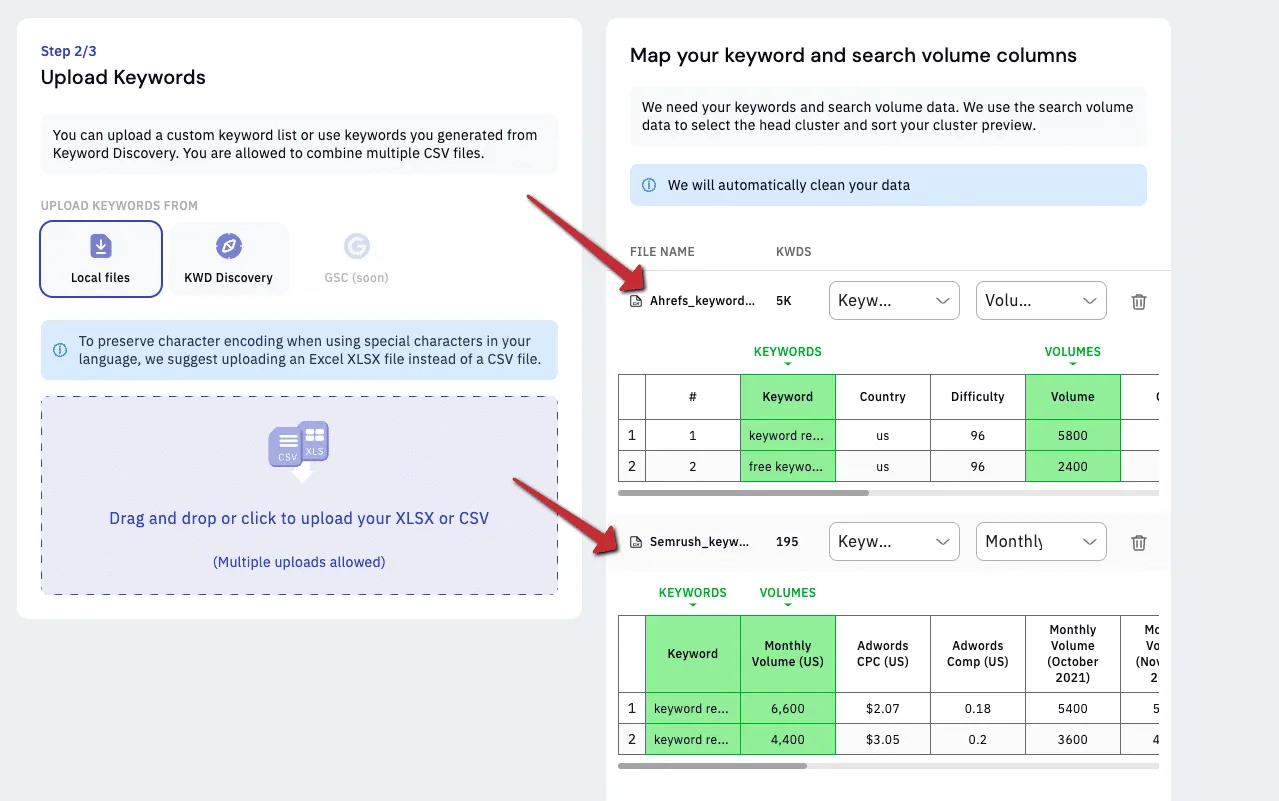This screenshot has height=801, width=1279.
Task: Click the Difficulty column header in Ahrefs table
Action: point(978,397)
